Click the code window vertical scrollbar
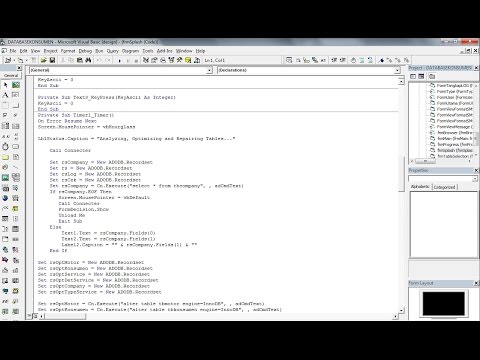This screenshot has width=480, height=360. [x=401, y=195]
